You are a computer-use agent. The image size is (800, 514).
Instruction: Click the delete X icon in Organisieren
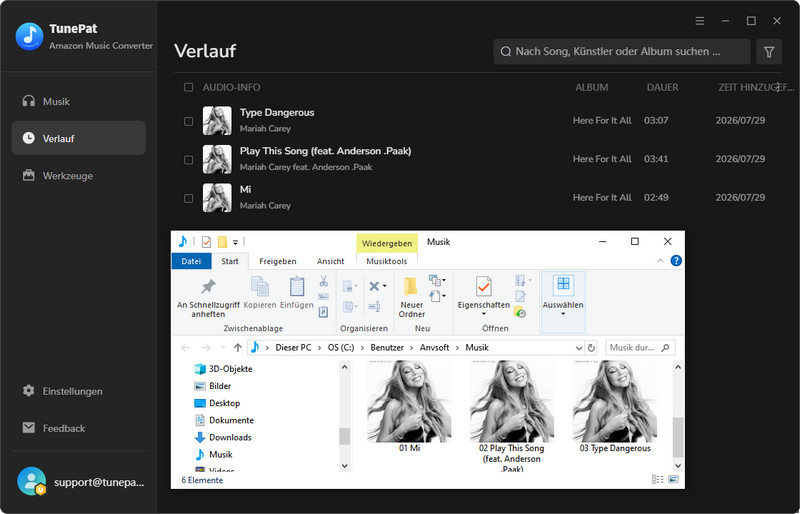(x=374, y=286)
